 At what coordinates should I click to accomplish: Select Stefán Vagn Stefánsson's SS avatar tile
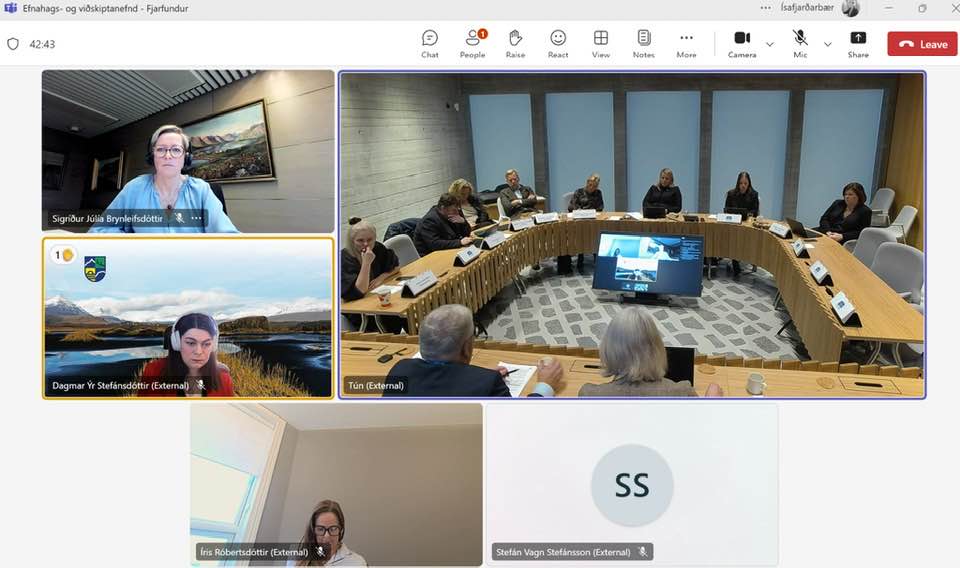[631, 485]
